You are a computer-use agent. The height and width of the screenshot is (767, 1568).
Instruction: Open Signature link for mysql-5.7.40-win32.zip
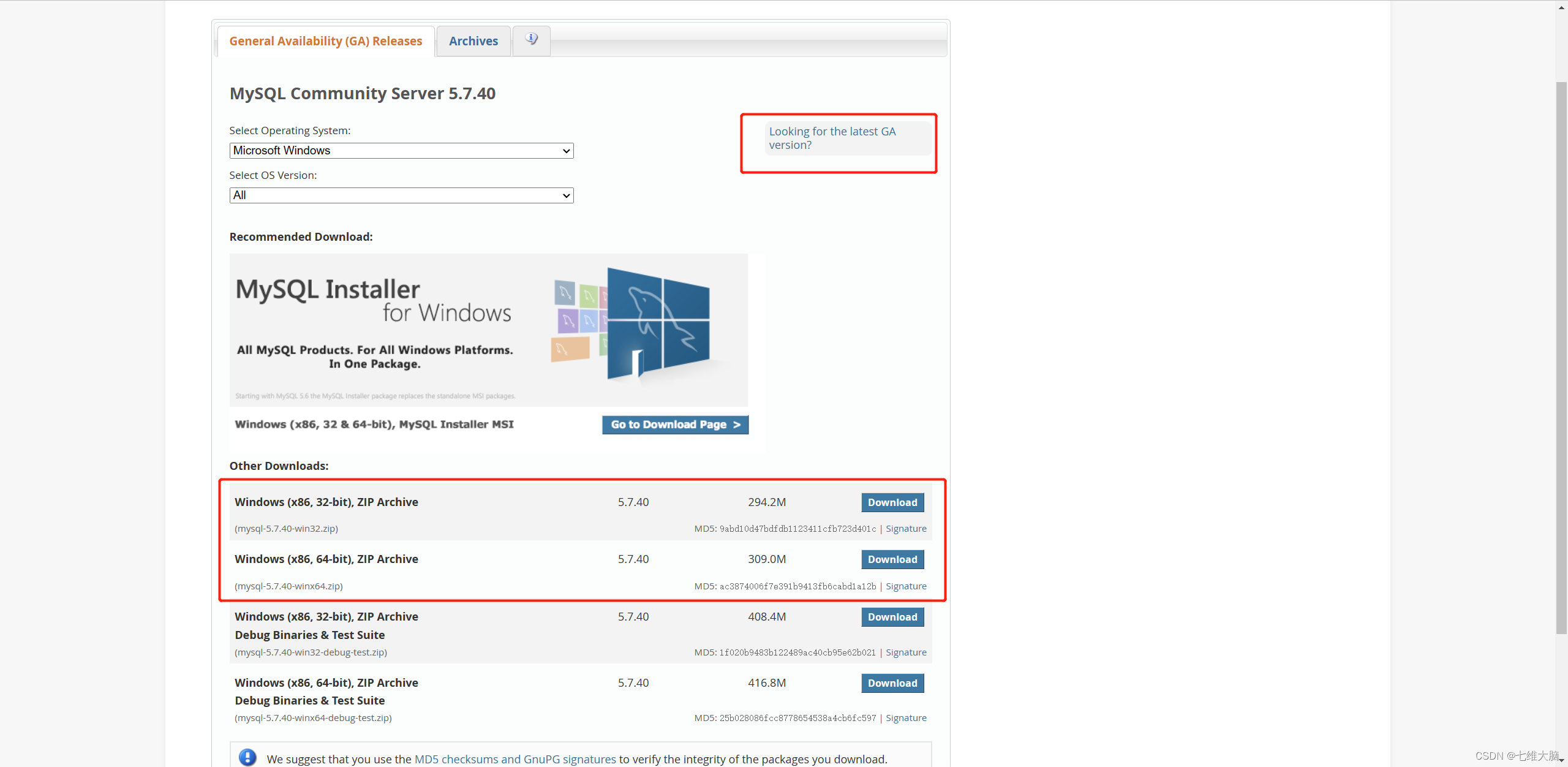[x=905, y=529]
